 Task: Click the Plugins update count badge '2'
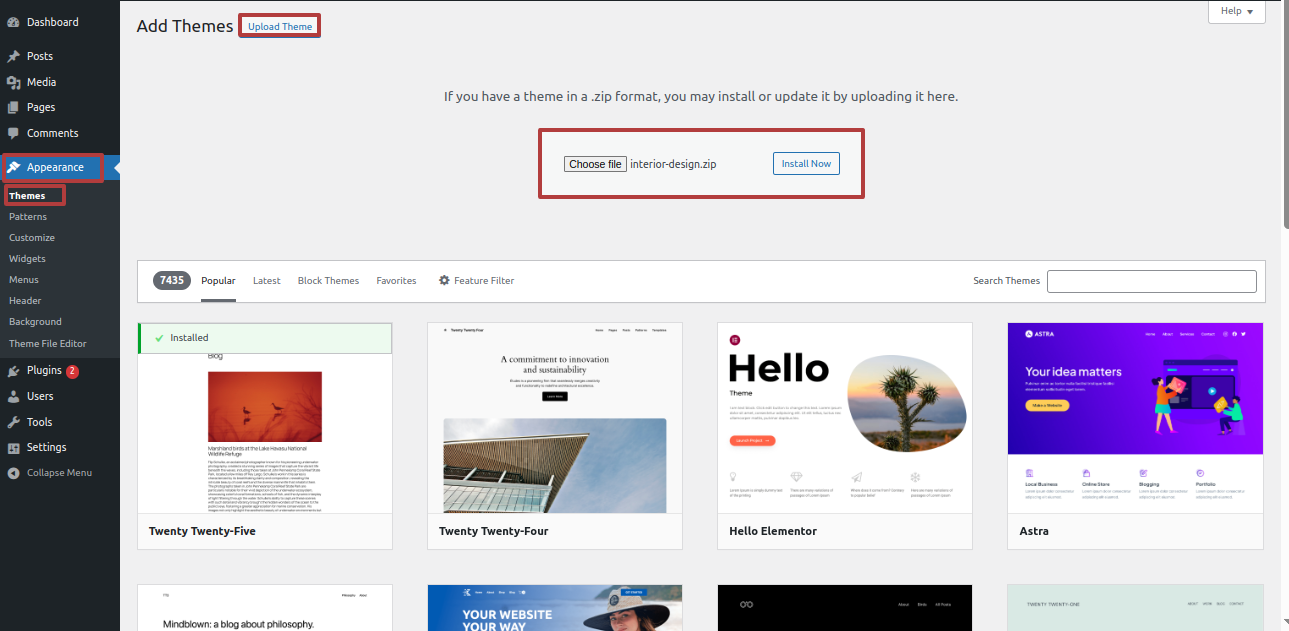pos(73,371)
